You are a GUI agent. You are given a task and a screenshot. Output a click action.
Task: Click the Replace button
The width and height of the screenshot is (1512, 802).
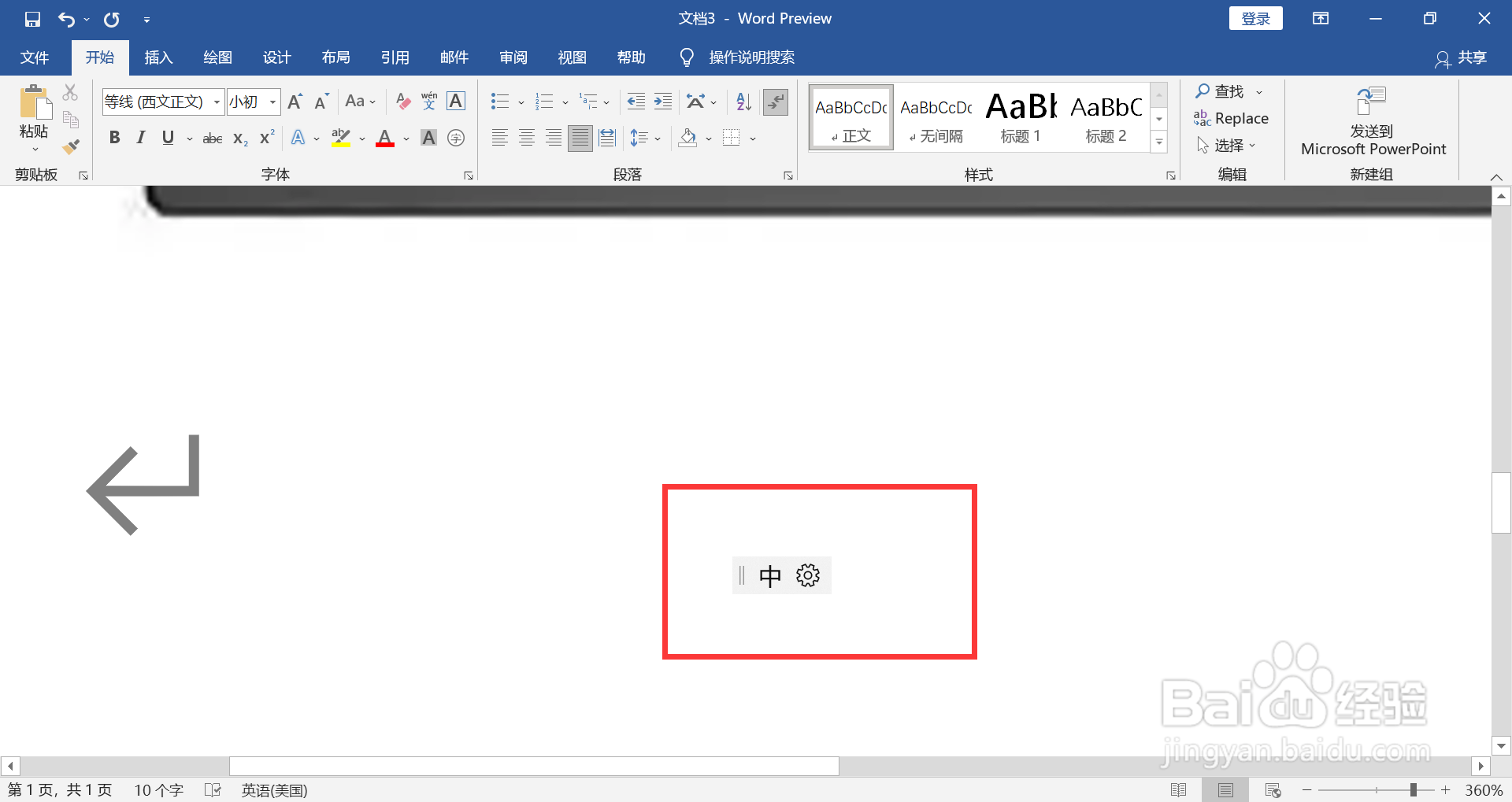click(1231, 119)
